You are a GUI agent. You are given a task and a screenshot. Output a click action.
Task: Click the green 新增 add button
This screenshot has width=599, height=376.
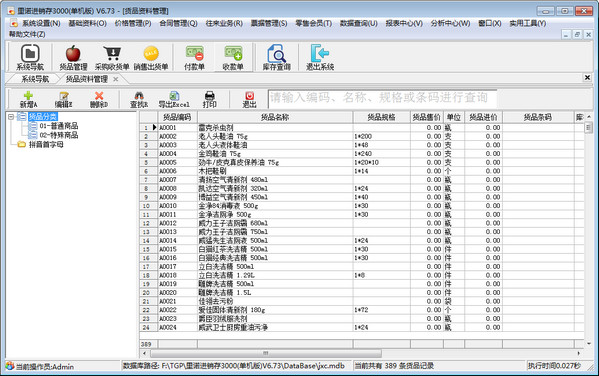tap(28, 99)
